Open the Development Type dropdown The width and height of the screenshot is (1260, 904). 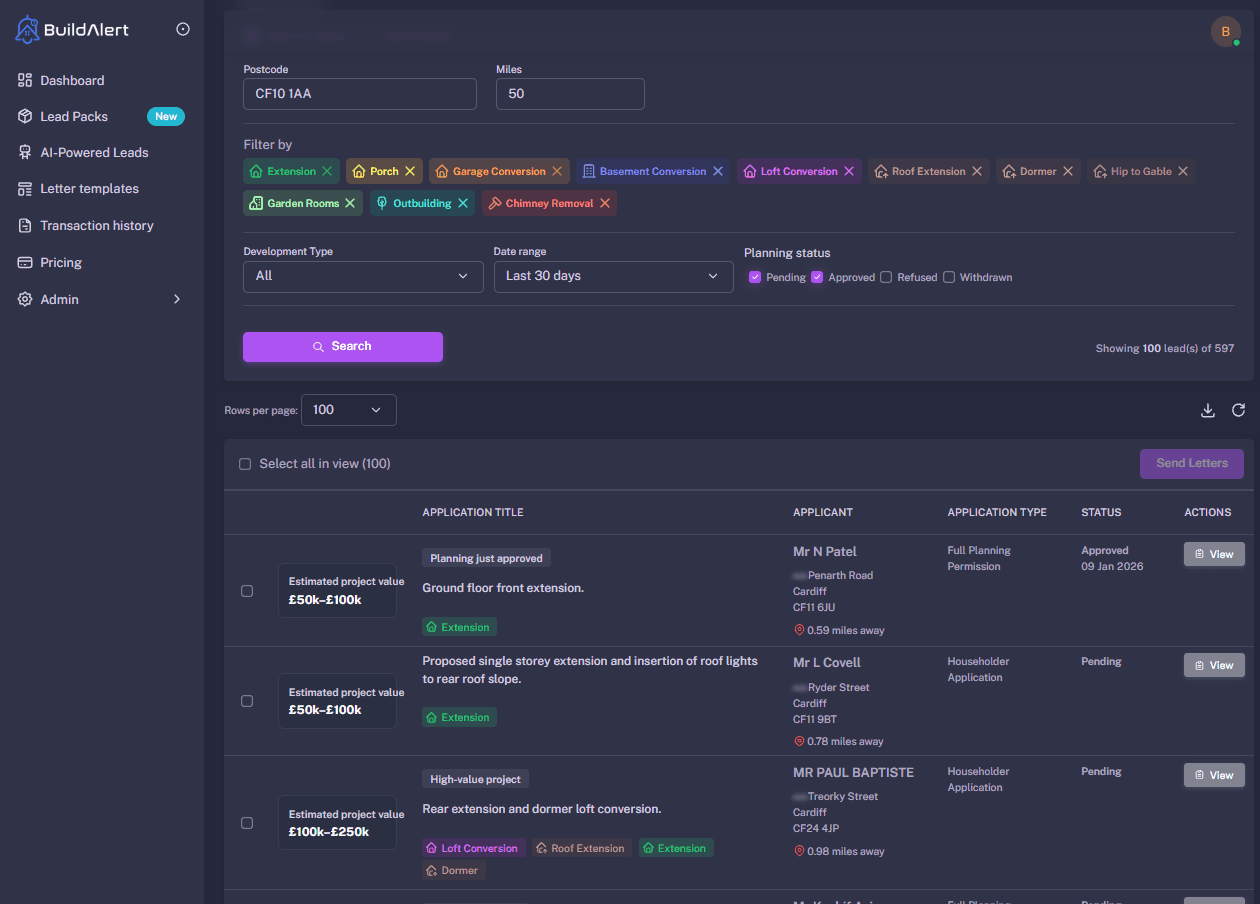pyautogui.click(x=363, y=276)
